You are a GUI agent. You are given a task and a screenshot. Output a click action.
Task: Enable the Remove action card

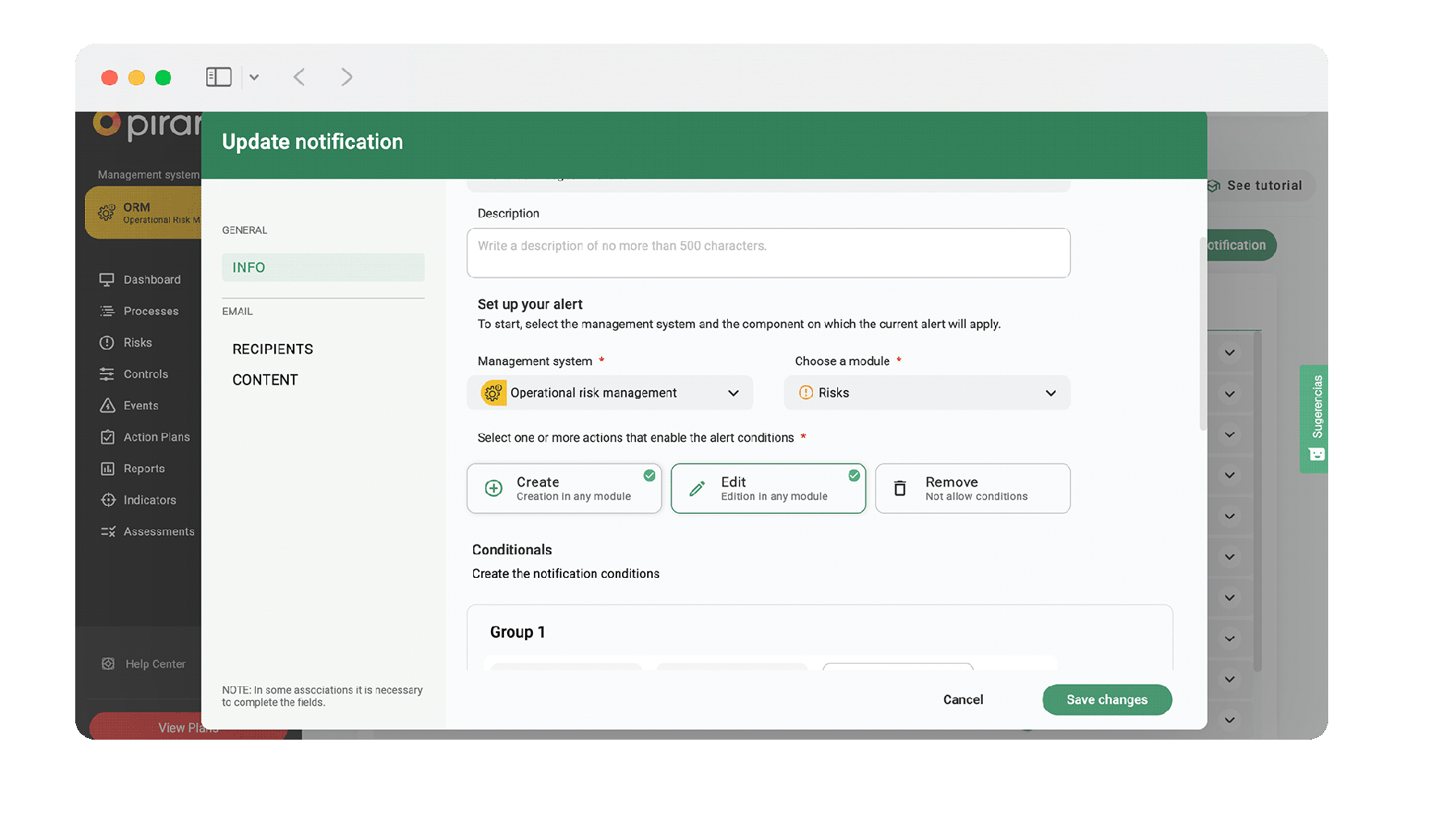pos(971,488)
